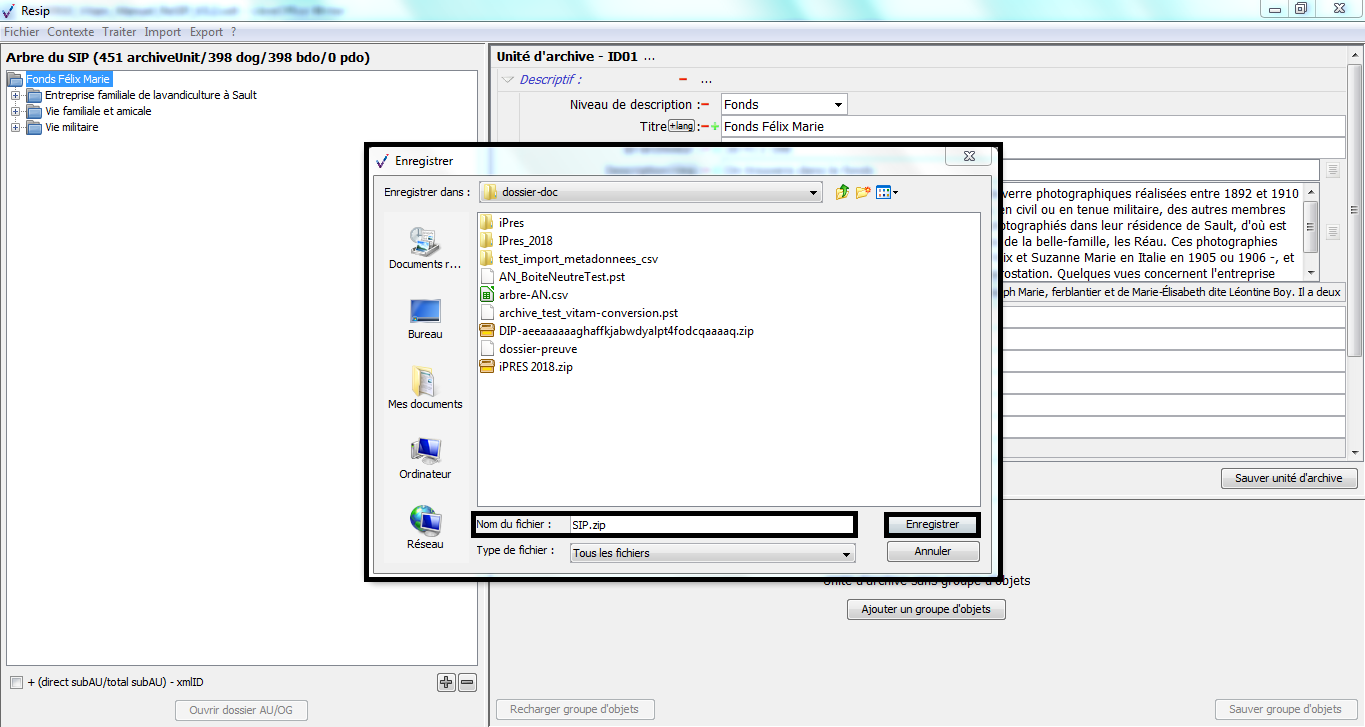Open the Bureau shortcut in sidebar
The height and width of the screenshot is (727, 1365).
425,319
